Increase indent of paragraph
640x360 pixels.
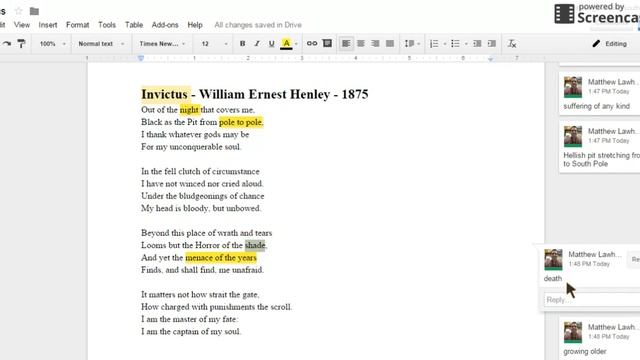tap(492, 44)
